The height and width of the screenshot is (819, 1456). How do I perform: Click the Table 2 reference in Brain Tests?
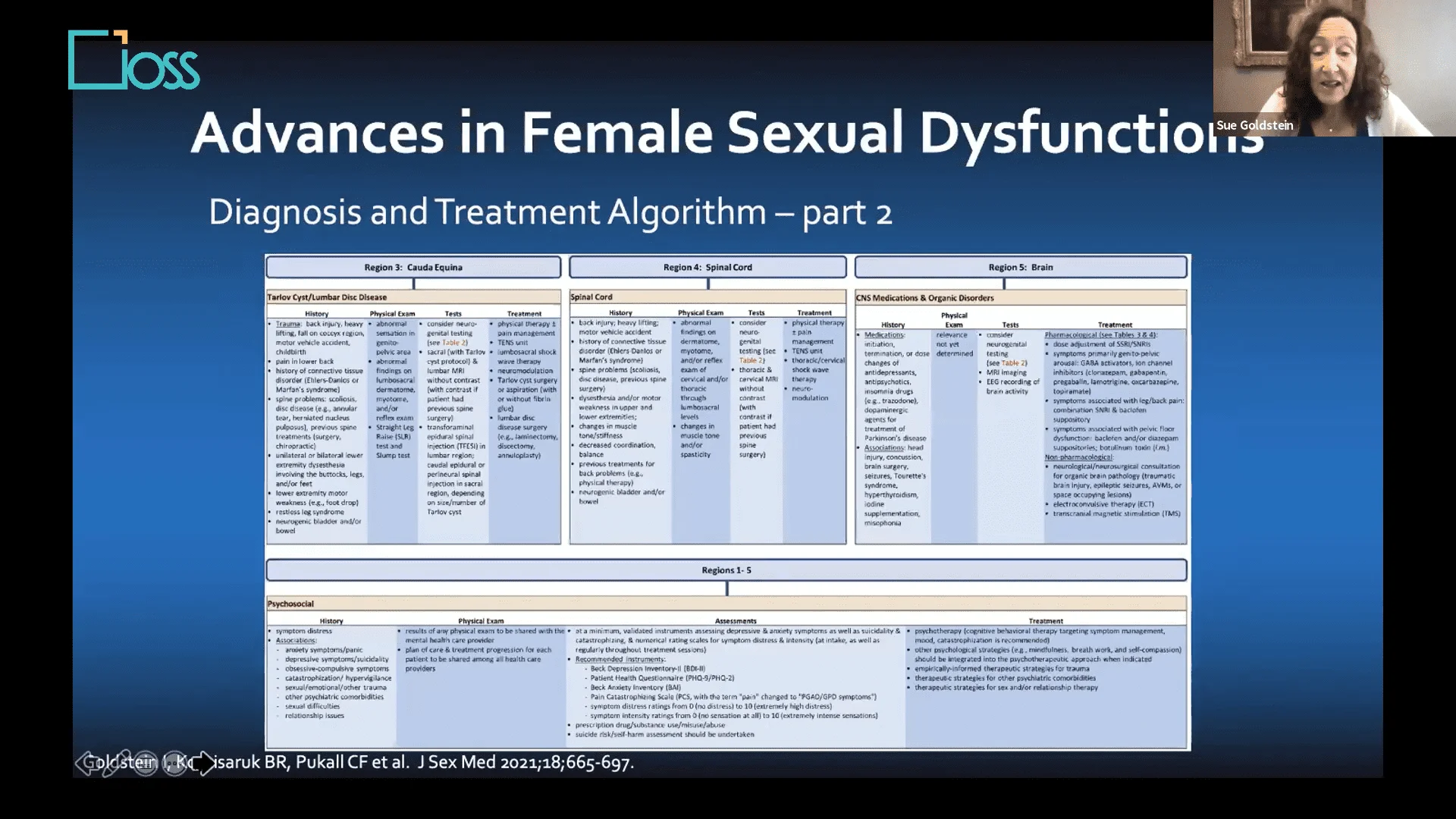[1013, 363]
